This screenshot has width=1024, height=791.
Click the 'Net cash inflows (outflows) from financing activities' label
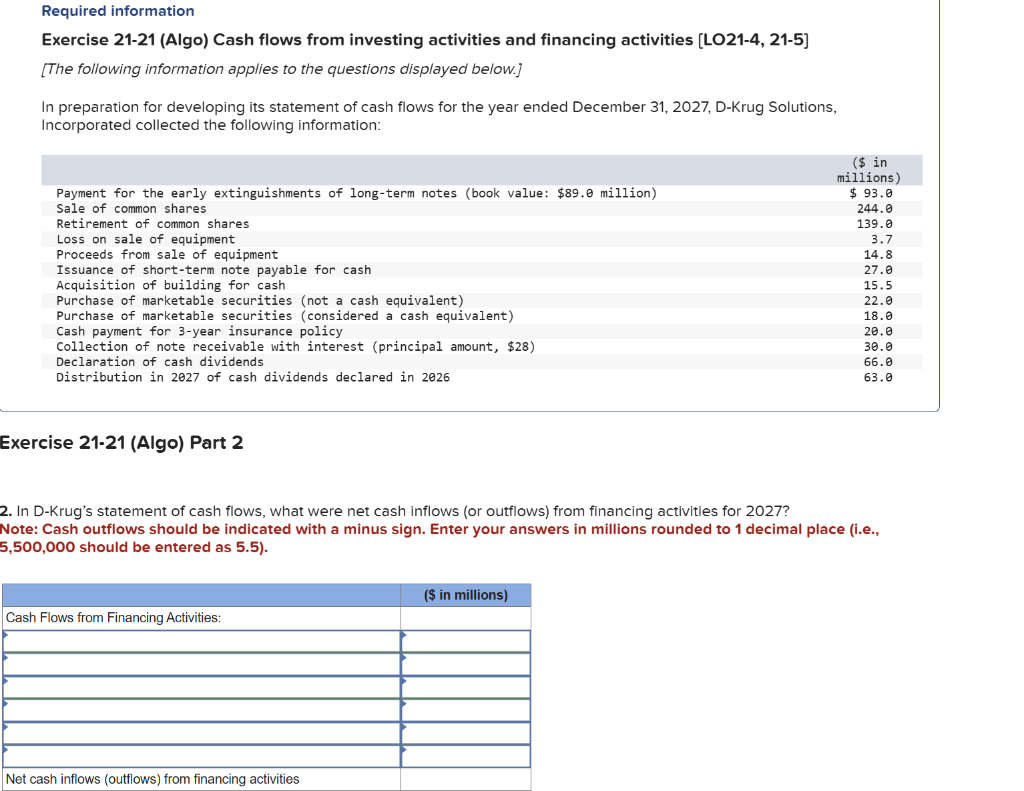coord(153,779)
